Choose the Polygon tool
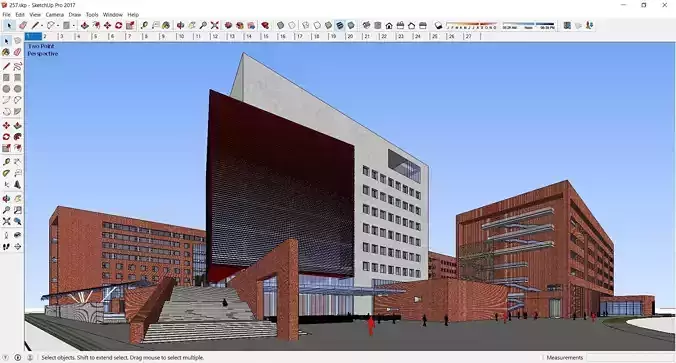This screenshot has height=363, width=676. 18,89
